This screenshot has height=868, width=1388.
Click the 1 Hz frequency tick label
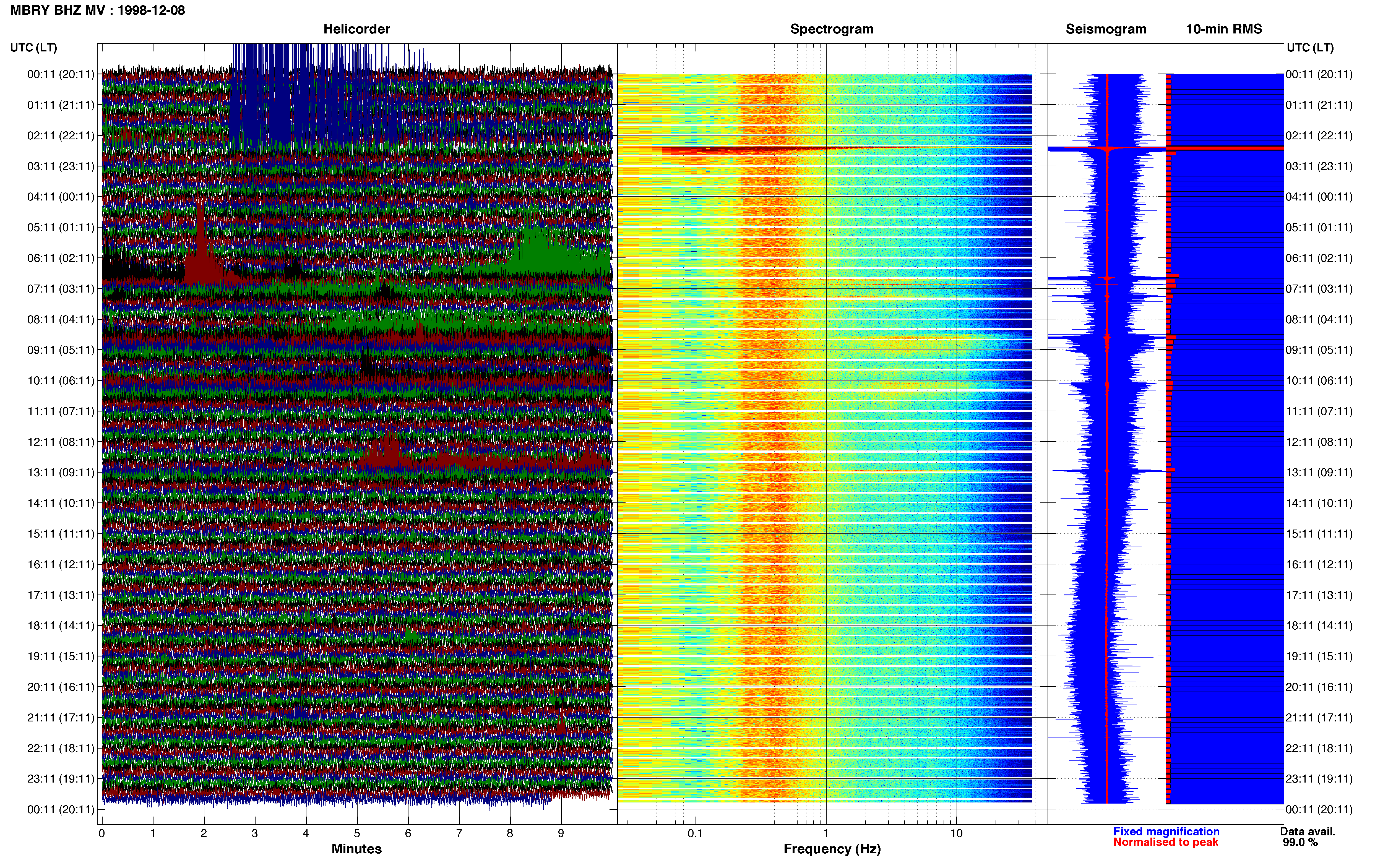pyautogui.click(x=826, y=833)
